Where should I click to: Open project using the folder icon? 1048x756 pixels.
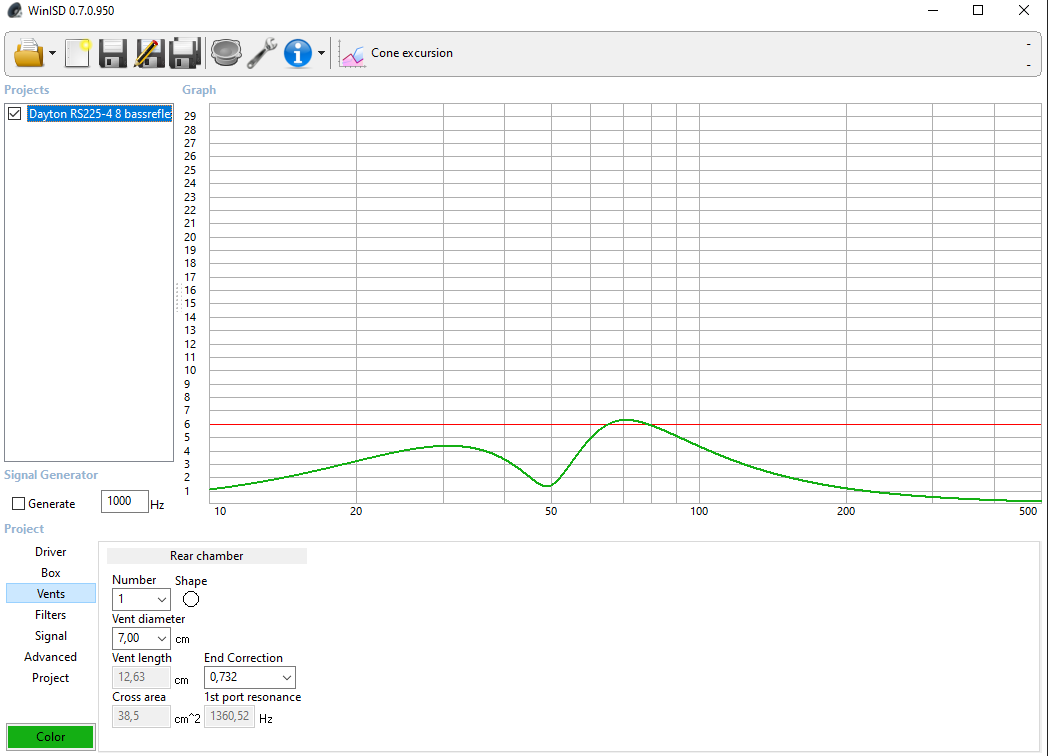pos(28,53)
